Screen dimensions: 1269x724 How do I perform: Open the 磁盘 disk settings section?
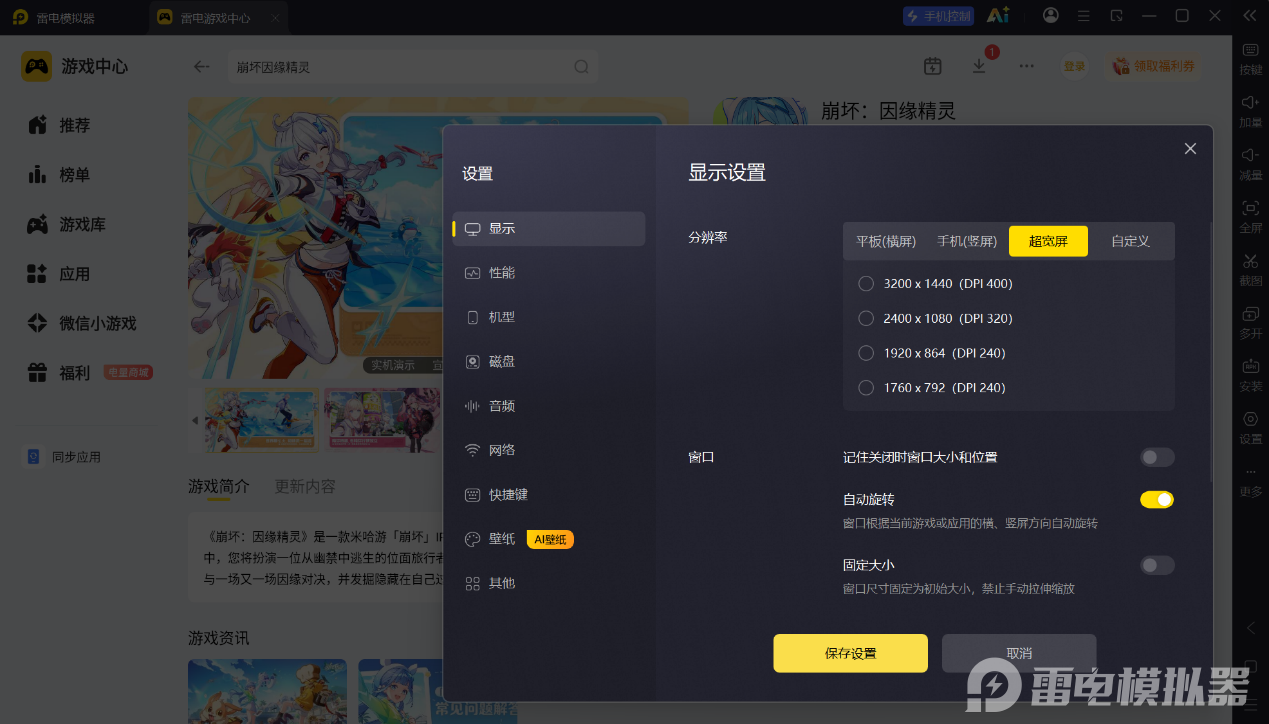pos(549,361)
